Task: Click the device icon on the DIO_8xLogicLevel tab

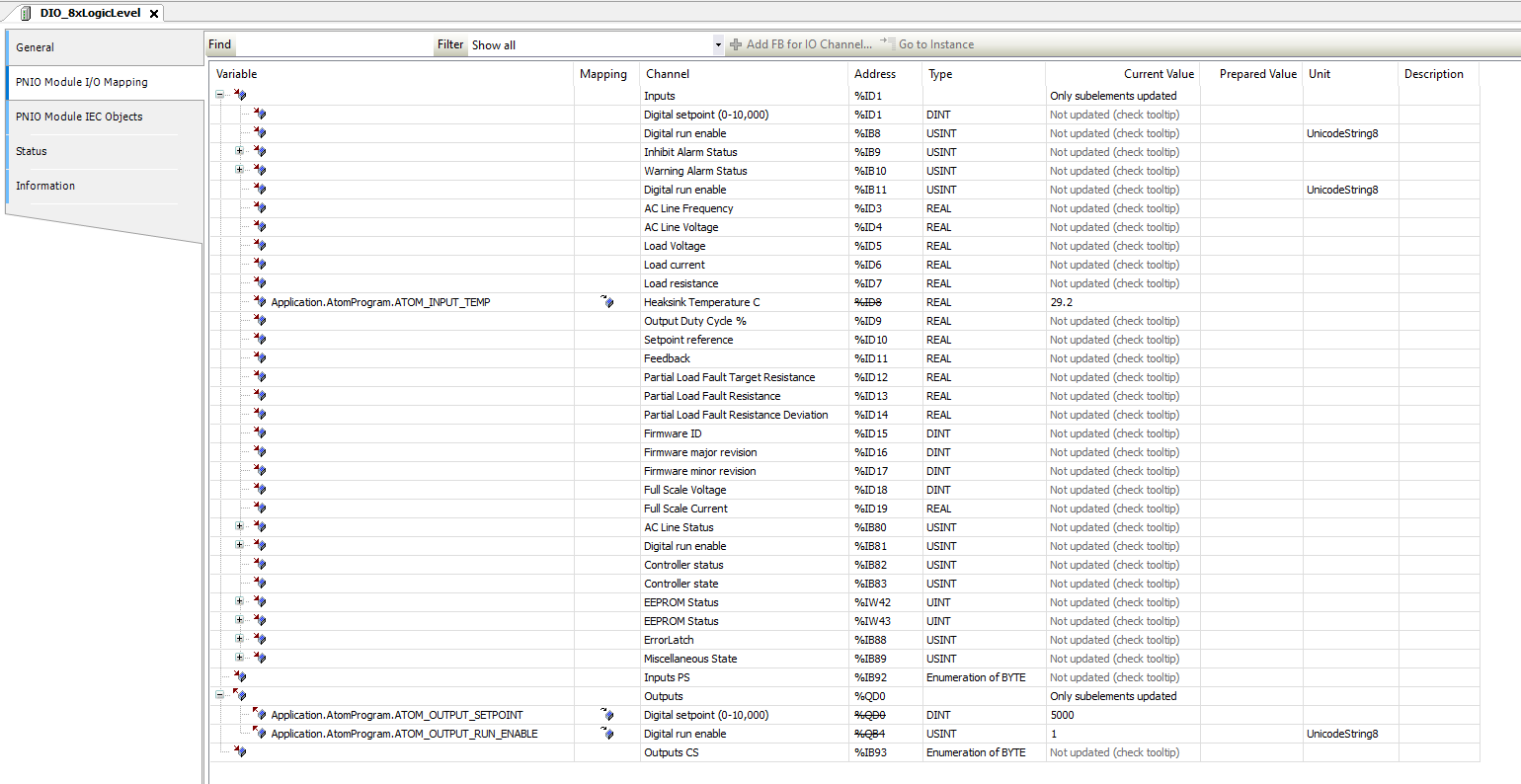Action: [x=27, y=13]
